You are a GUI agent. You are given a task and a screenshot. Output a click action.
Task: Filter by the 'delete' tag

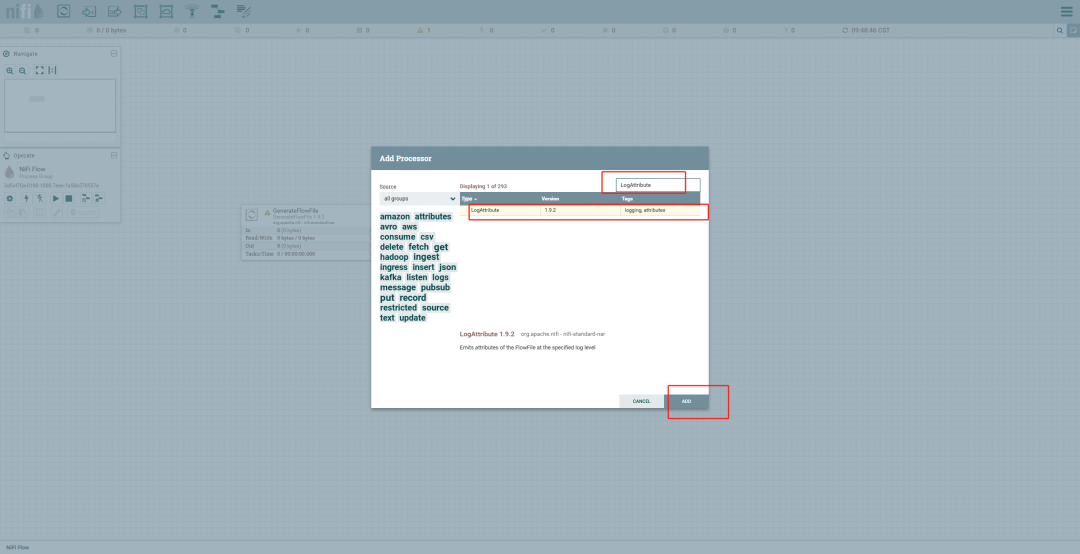click(x=392, y=247)
